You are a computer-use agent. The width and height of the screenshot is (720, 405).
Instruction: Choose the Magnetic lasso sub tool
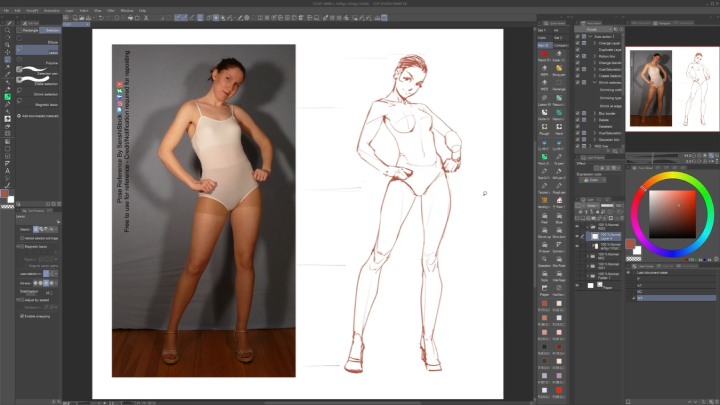[37, 102]
